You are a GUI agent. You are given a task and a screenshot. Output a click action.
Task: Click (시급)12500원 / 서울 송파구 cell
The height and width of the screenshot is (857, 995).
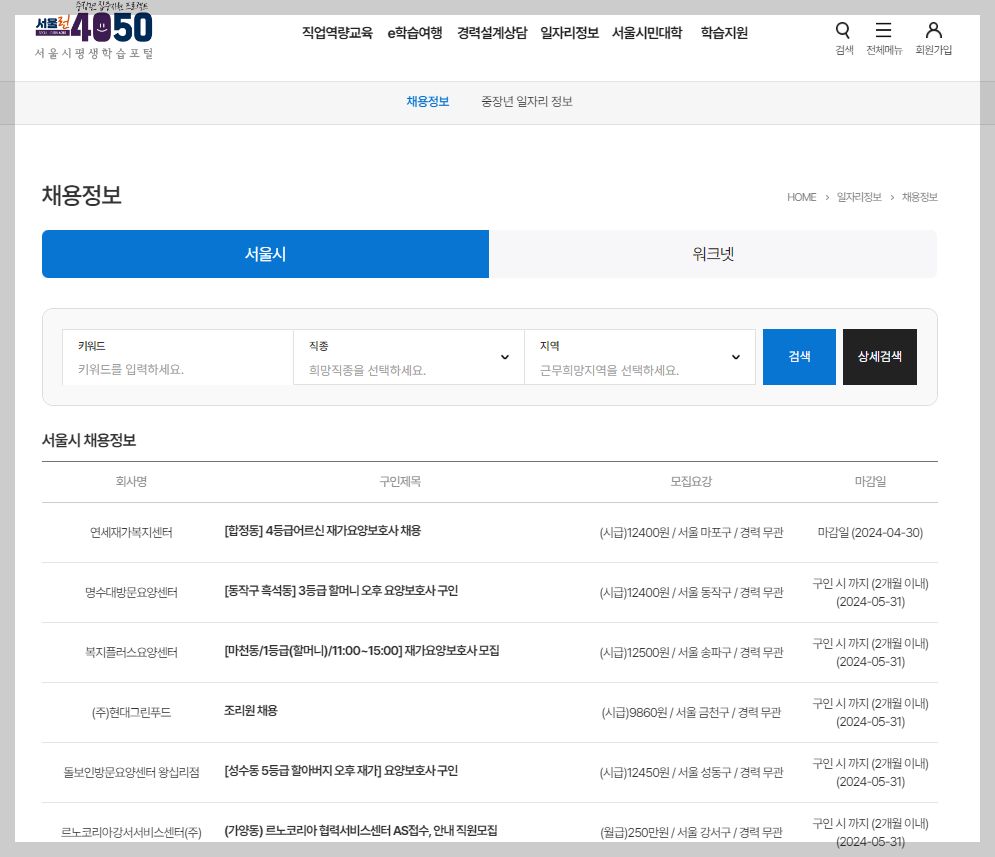pos(691,653)
